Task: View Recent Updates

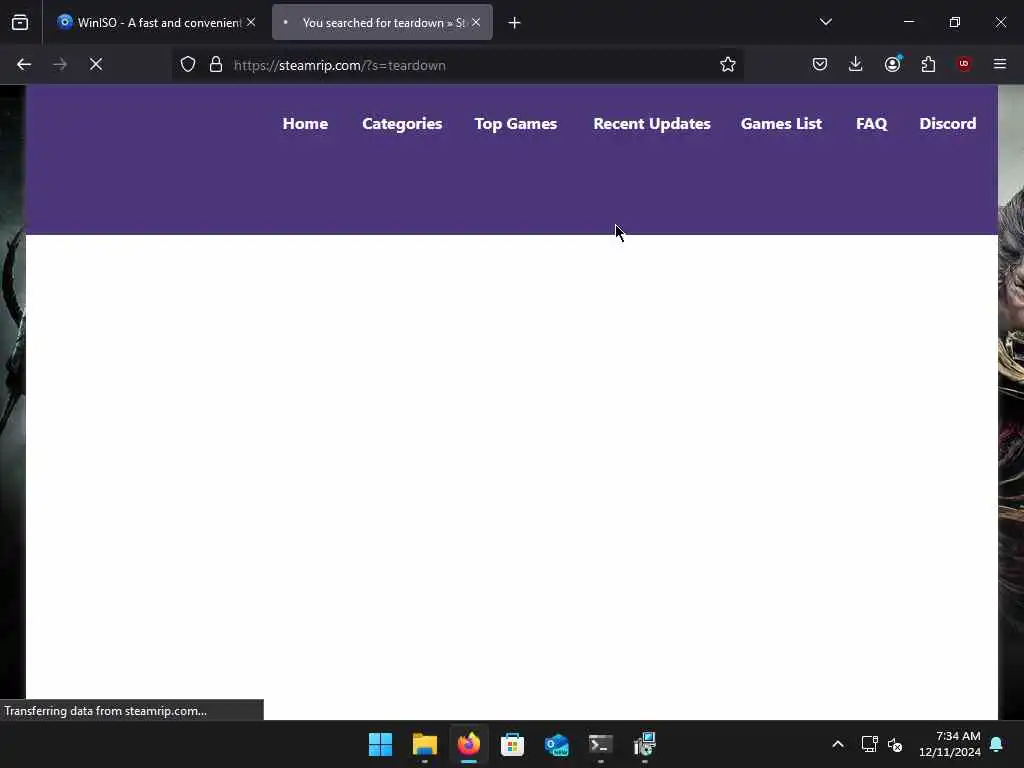Action: point(652,124)
